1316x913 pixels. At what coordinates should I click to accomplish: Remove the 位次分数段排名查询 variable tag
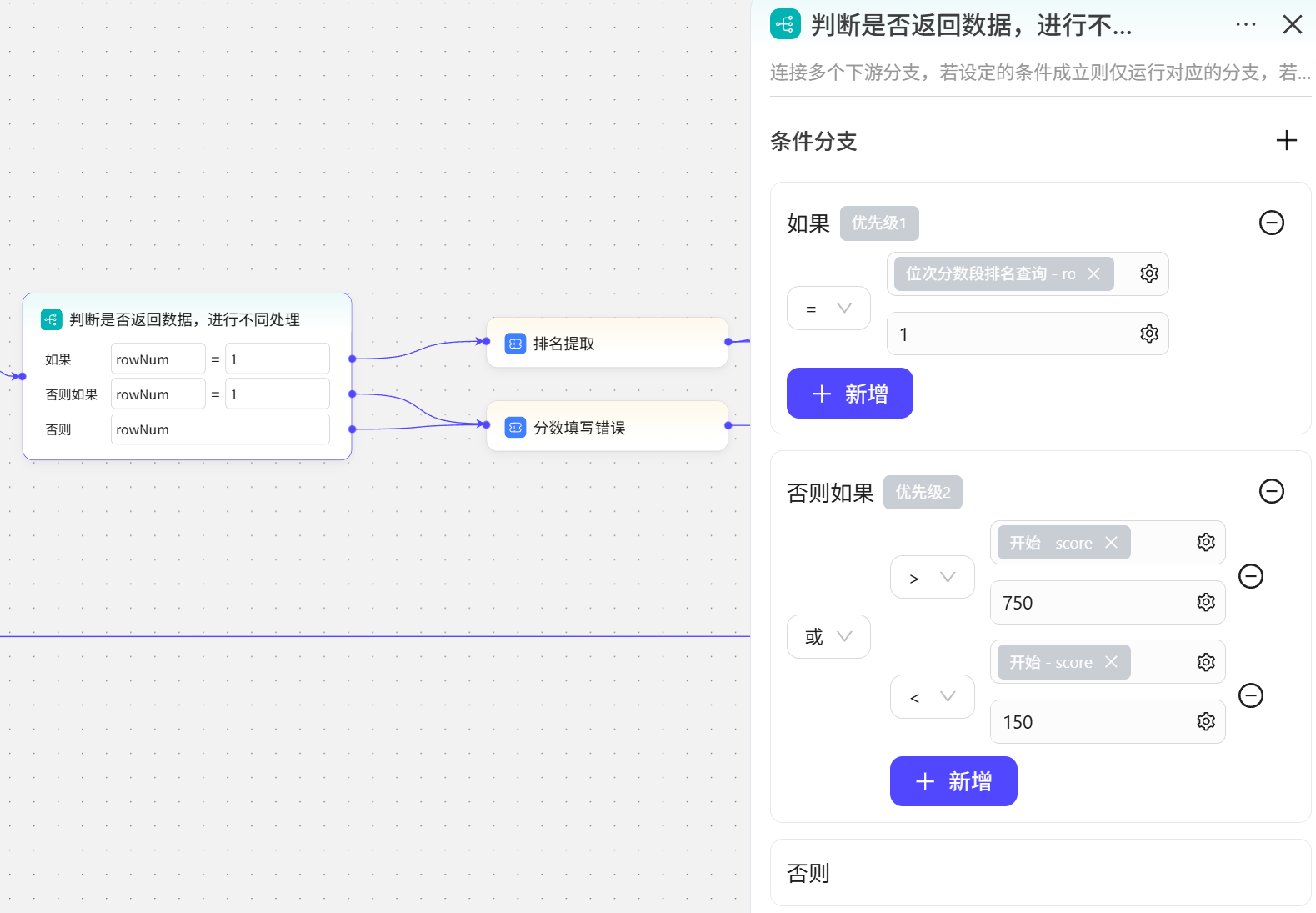1093,274
